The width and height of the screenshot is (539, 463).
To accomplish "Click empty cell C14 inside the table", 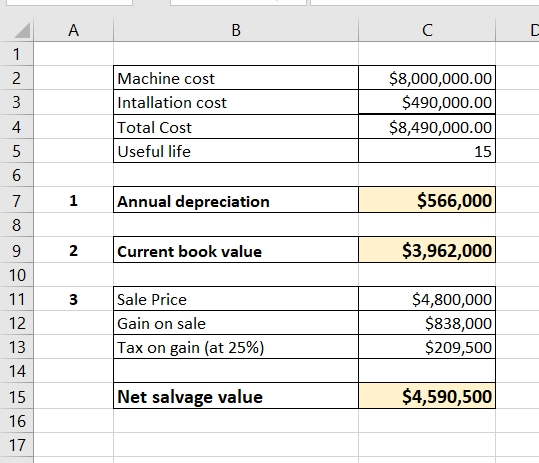I will 427,371.
